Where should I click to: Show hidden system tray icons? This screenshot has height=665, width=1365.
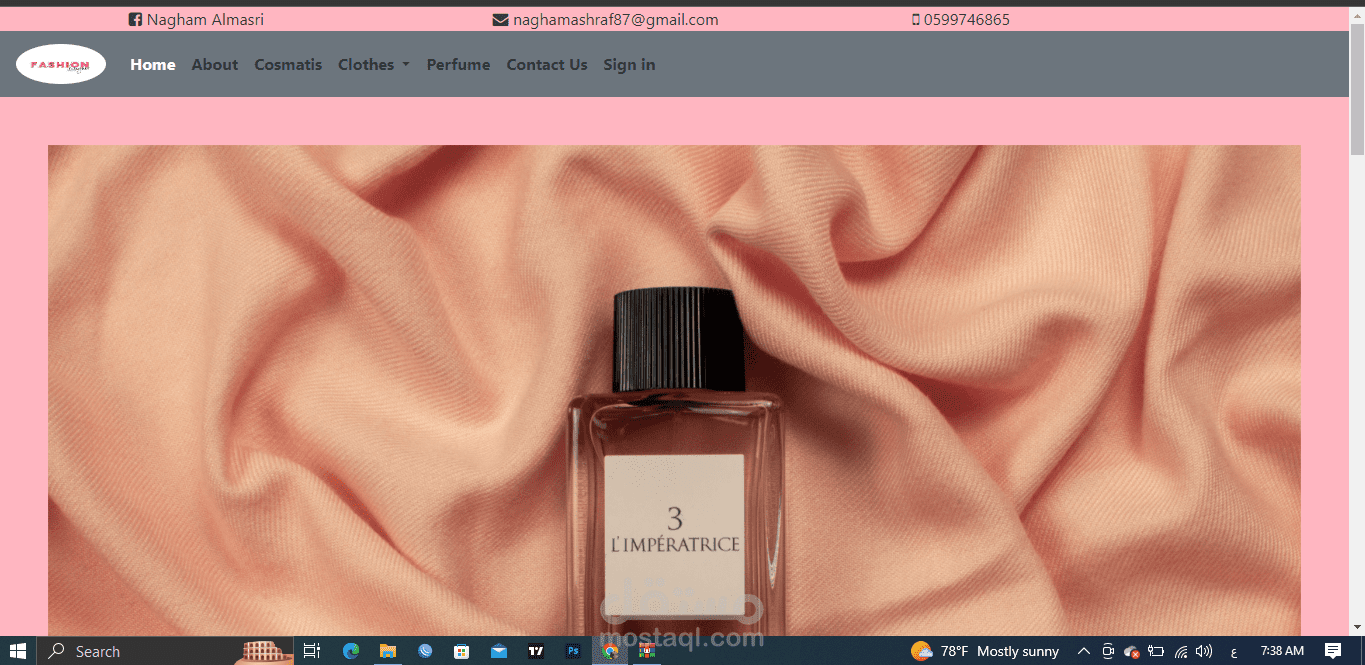(1083, 651)
